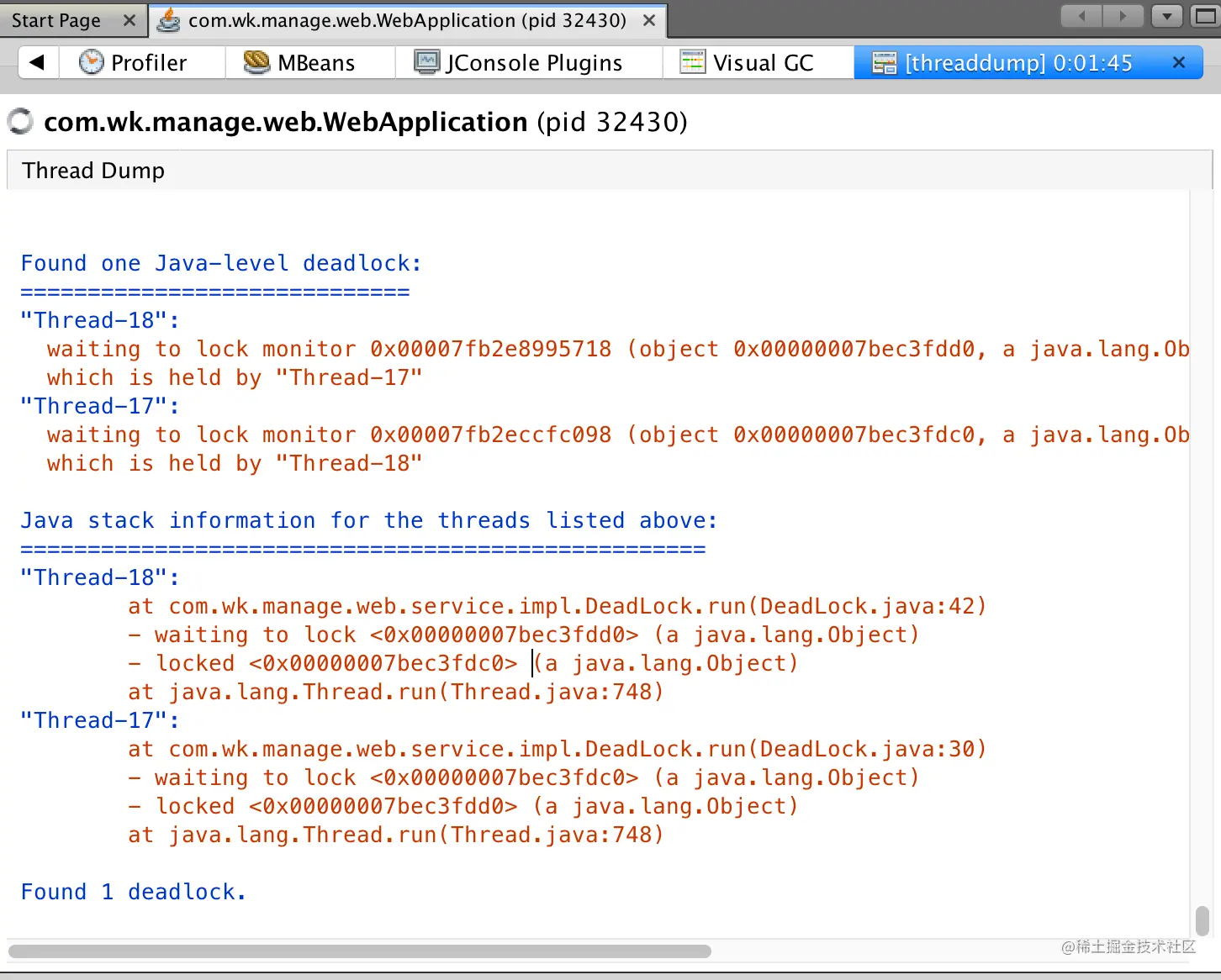
Task: Close the Start Page tab
Action: (129, 20)
